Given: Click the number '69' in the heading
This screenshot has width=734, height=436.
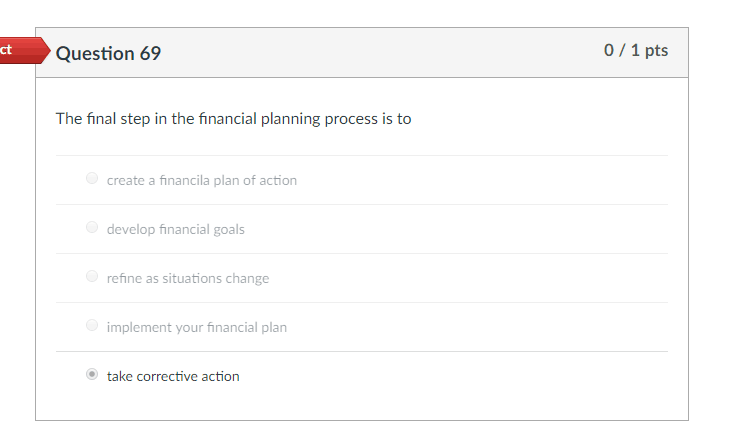Looking at the screenshot, I should click(149, 53).
